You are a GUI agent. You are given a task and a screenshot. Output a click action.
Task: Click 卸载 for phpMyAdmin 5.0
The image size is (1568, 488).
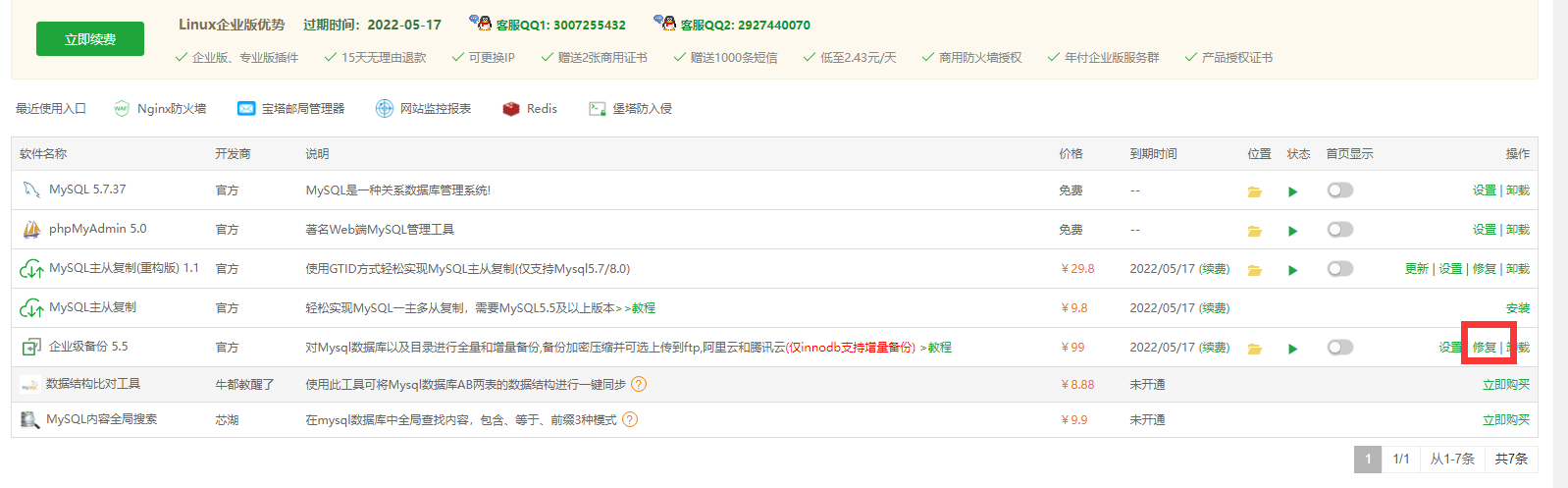(1518, 230)
